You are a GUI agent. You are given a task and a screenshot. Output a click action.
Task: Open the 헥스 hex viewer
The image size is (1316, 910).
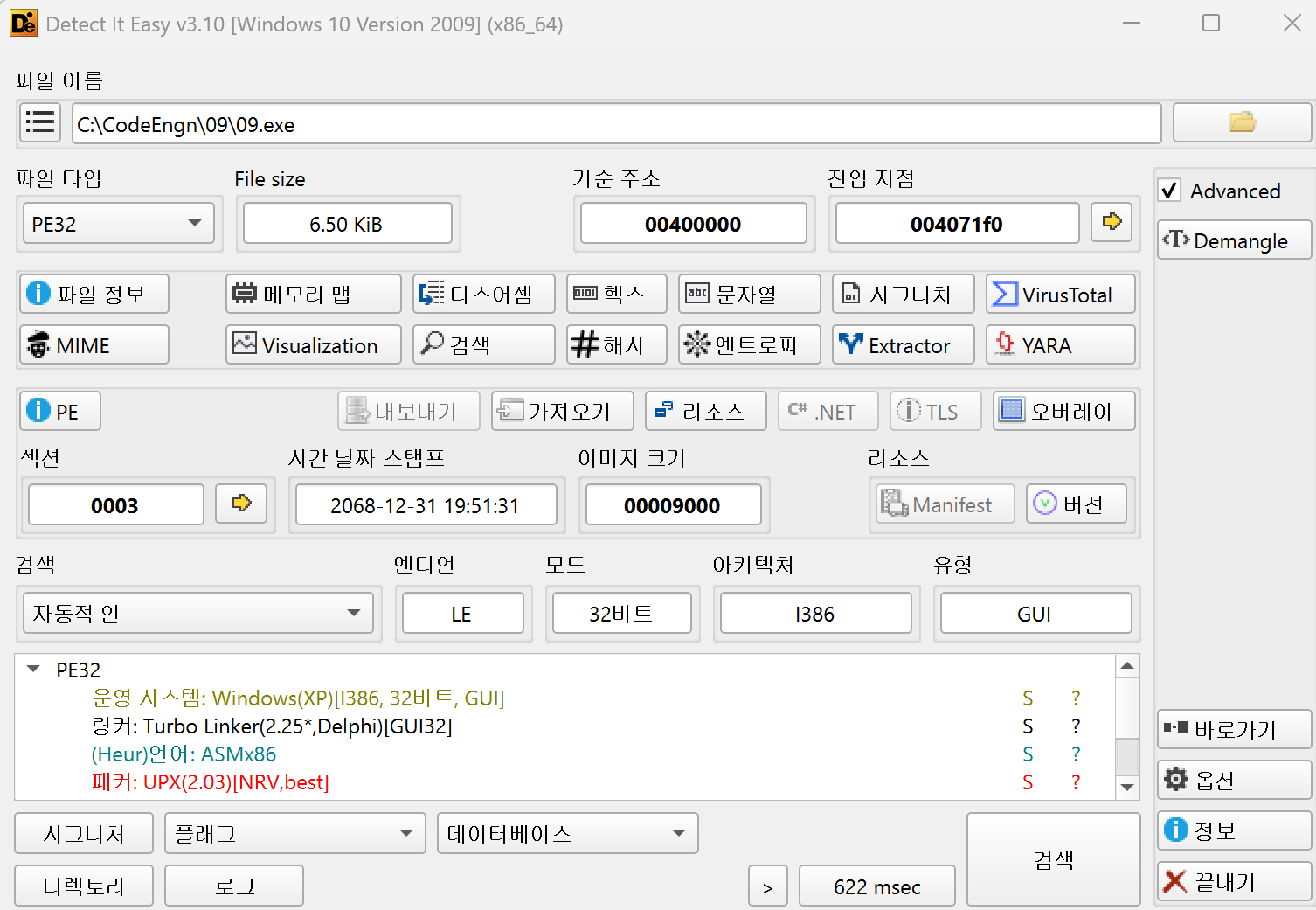[617, 294]
